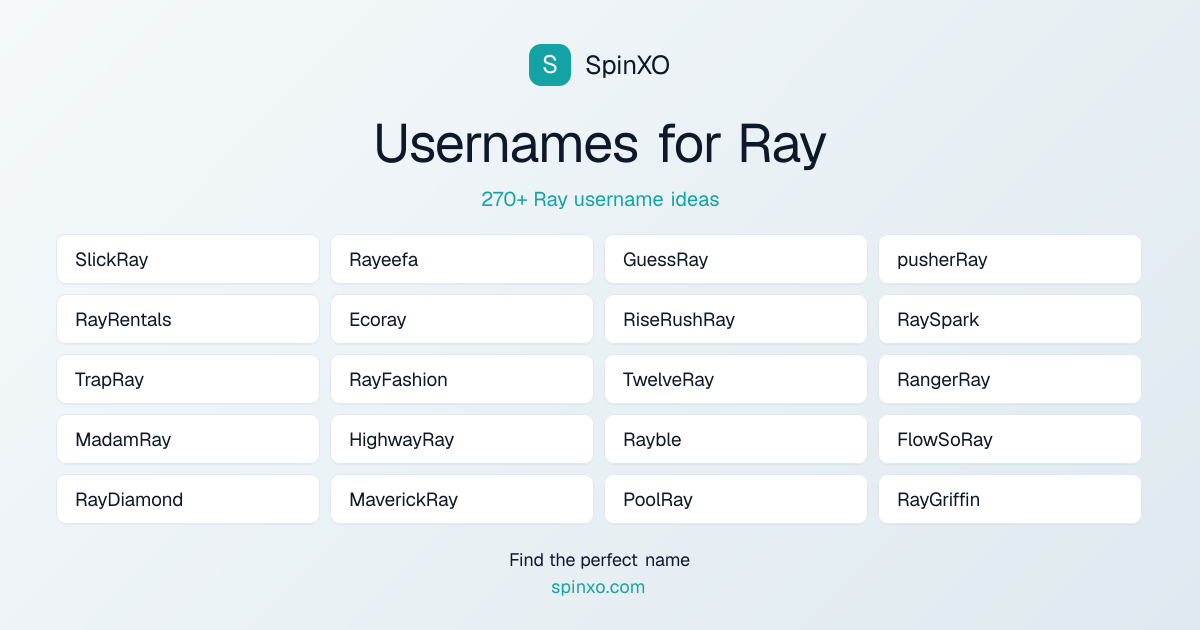Pick the Rayble username

click(x=736, y=439)
